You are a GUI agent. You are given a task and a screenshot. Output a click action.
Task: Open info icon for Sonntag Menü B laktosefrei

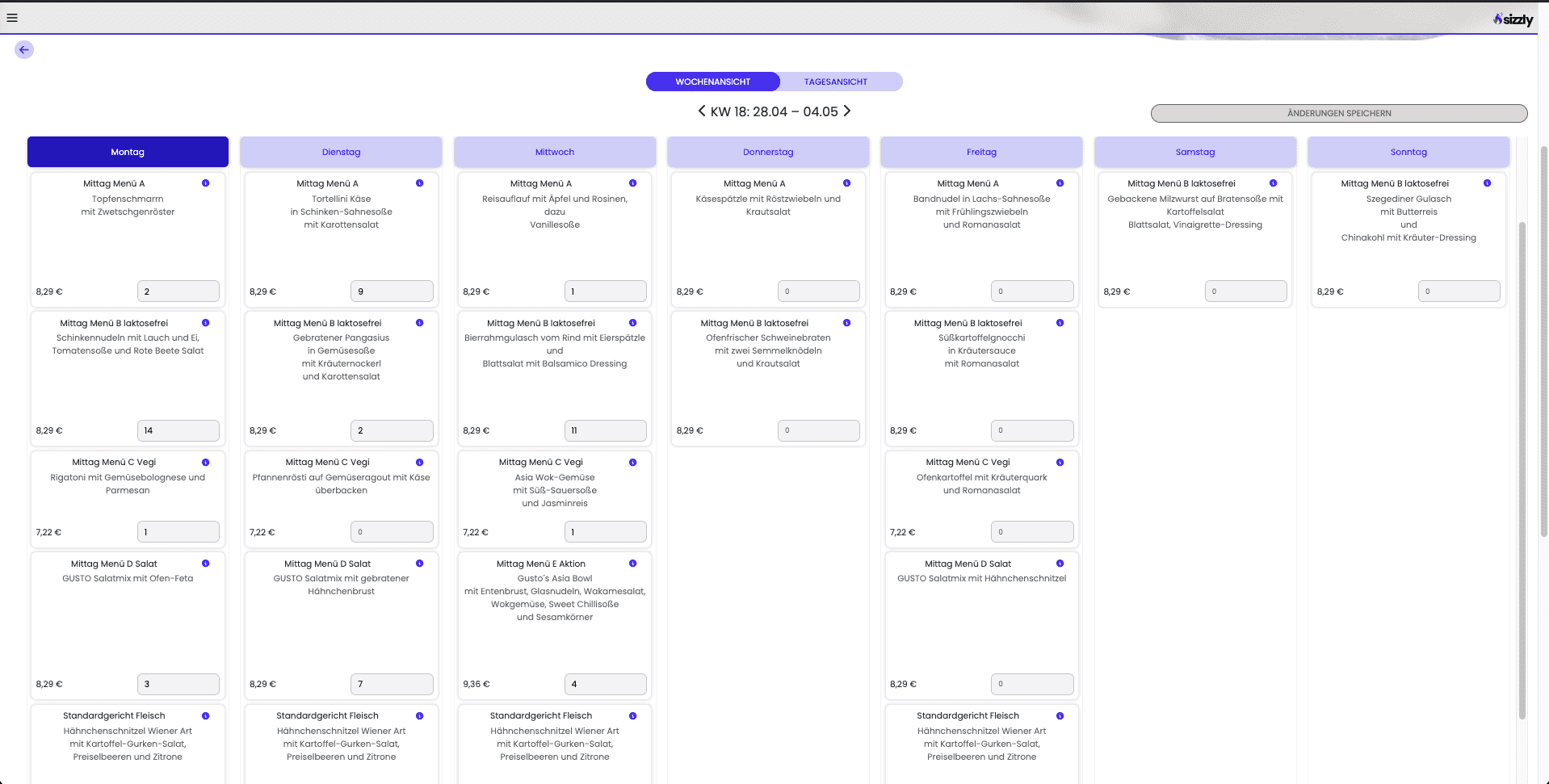point(1487,183)
